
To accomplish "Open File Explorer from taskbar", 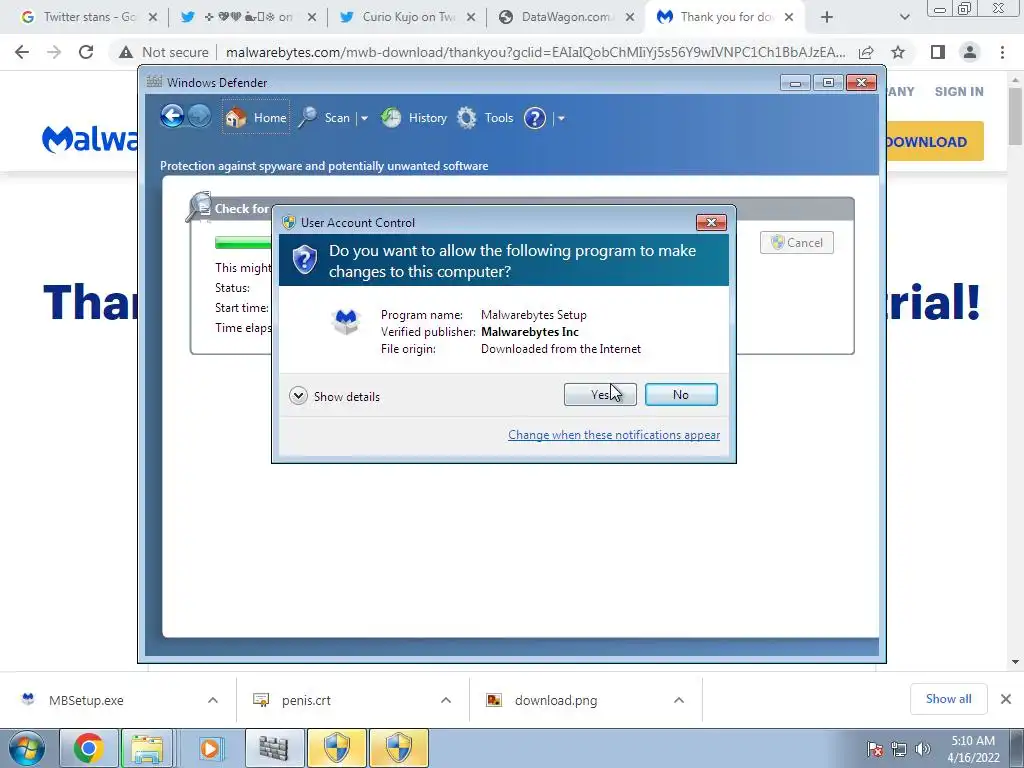I will coord(147,748).
